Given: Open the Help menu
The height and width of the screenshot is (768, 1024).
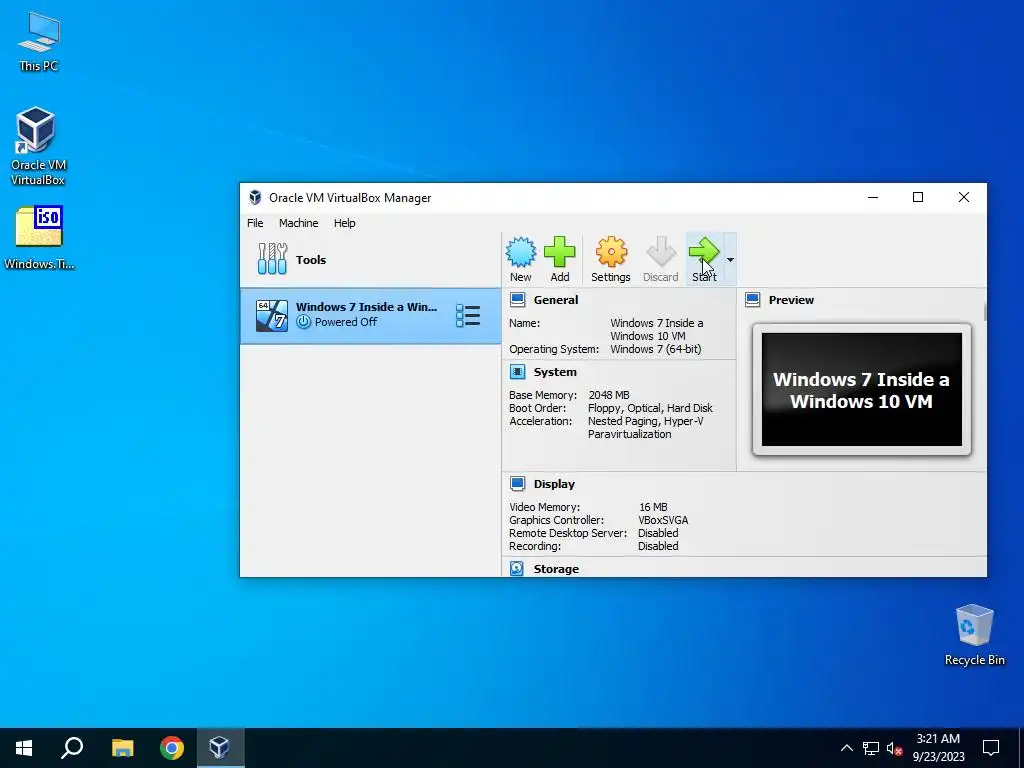Looking at the screenshot, I should coord(345,223).
